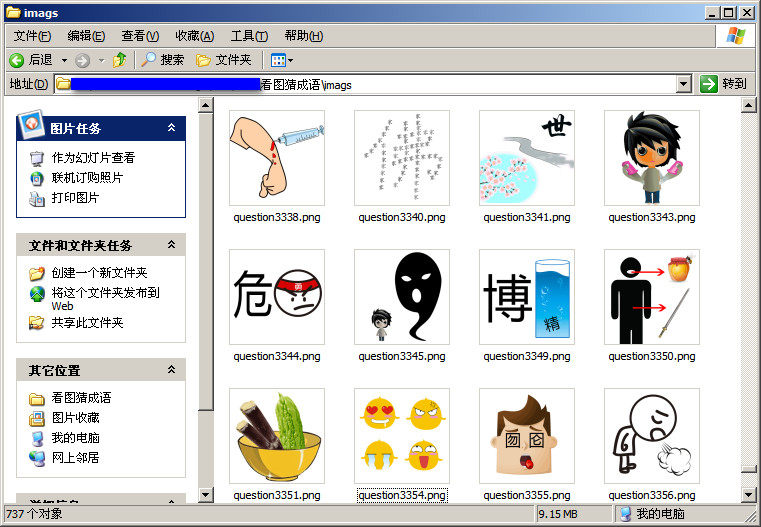Open 看图猜成语 folder in other places
The image size is (761, 527).
coord(82,398)
